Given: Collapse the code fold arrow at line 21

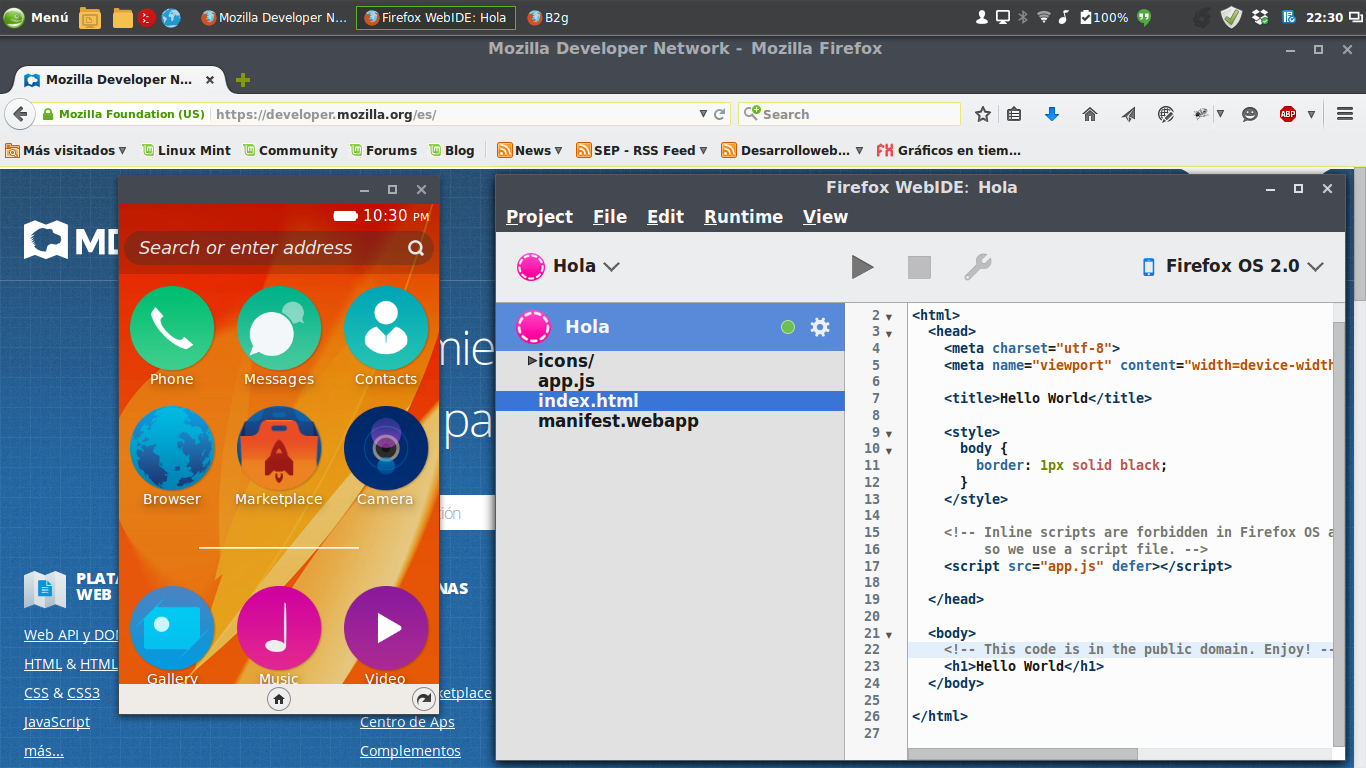Looking at the screenshot, I should (x=888, y=634).
